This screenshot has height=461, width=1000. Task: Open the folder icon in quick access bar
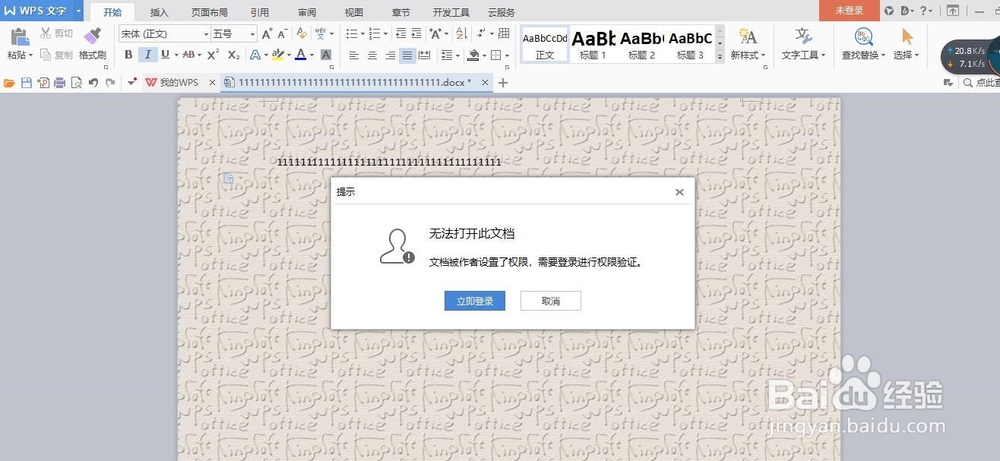tap(9, 82)
